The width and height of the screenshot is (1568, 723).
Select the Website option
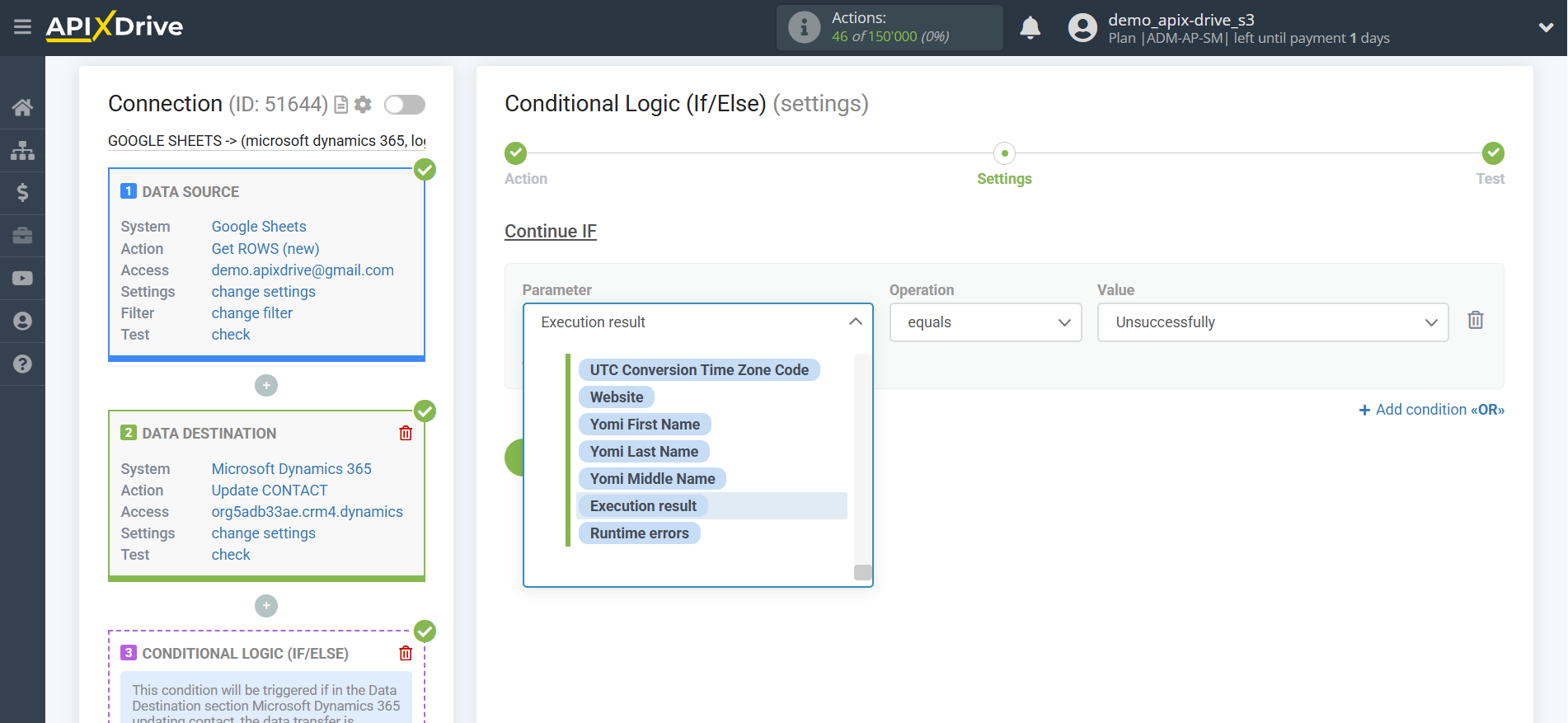[x=617, y=397]
